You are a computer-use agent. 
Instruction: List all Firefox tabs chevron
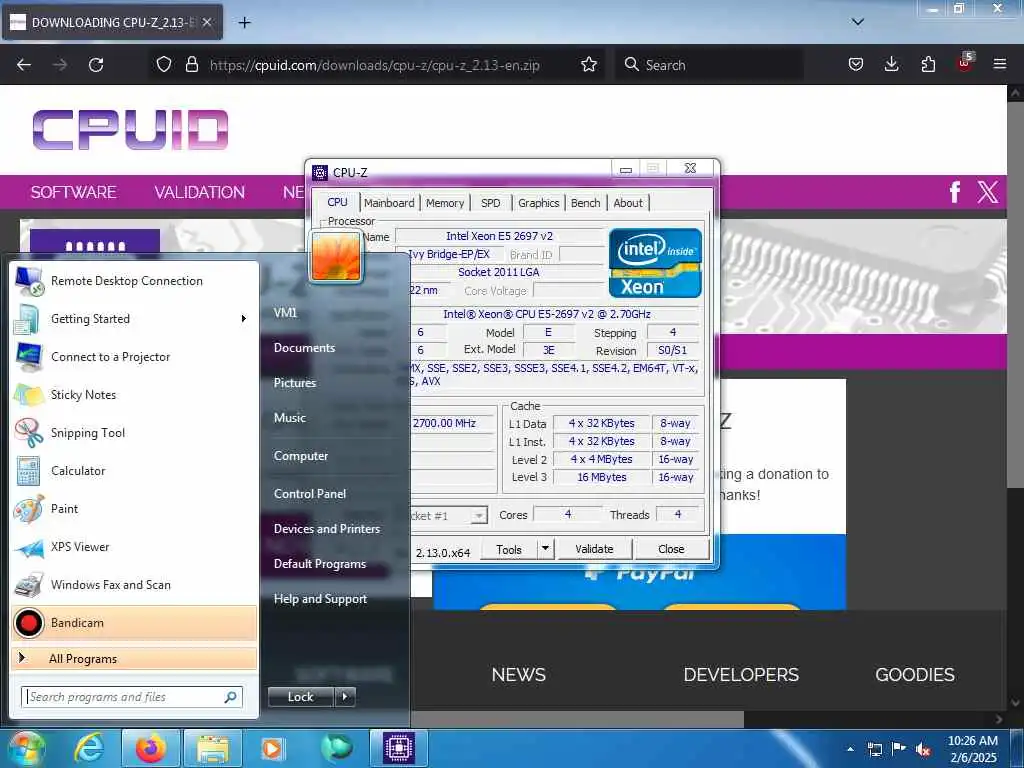click(858, 22)
